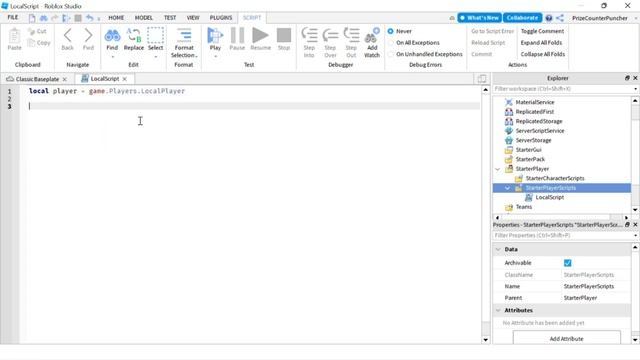This screenshot has width=640, height=360.
Task: Switch to the PLUGINS ribbon tab
Action: (x=221, y=18)
